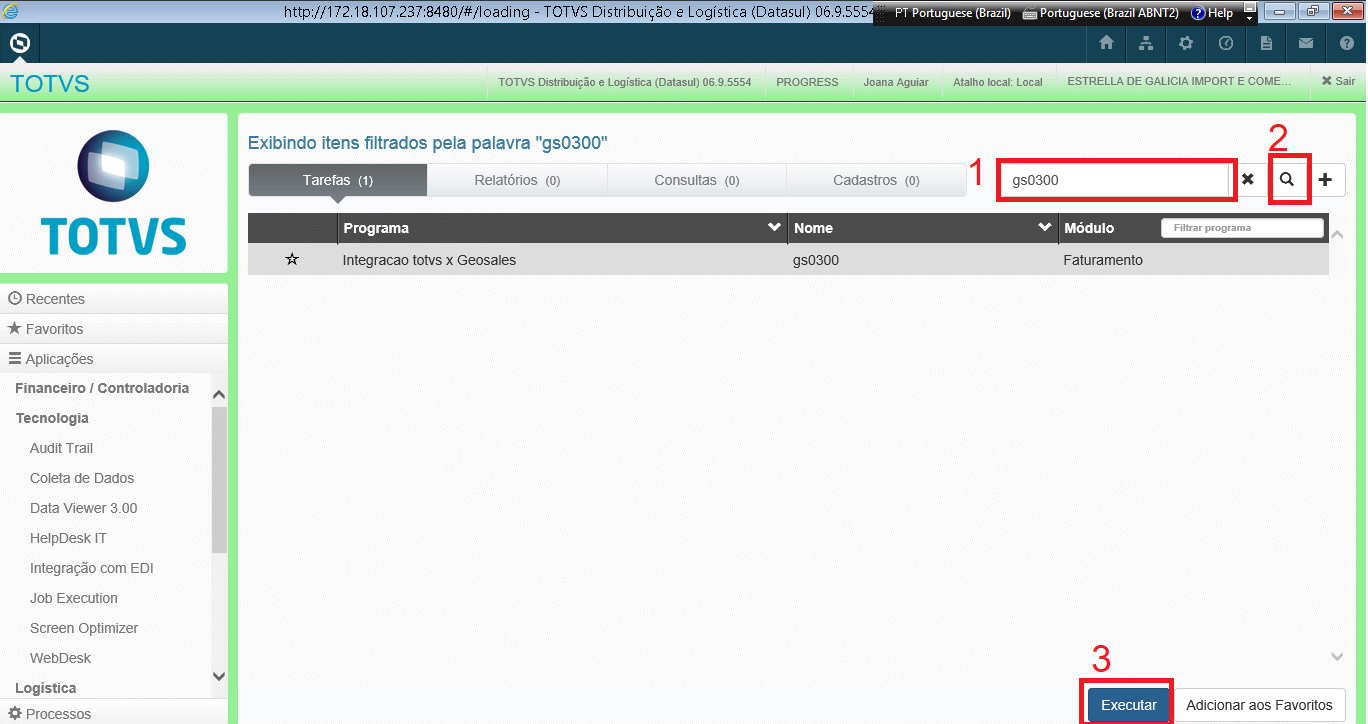The image size is (1368, 724).
Task: Go to the Home icon in top bar
Action: tap(1106, 43)
